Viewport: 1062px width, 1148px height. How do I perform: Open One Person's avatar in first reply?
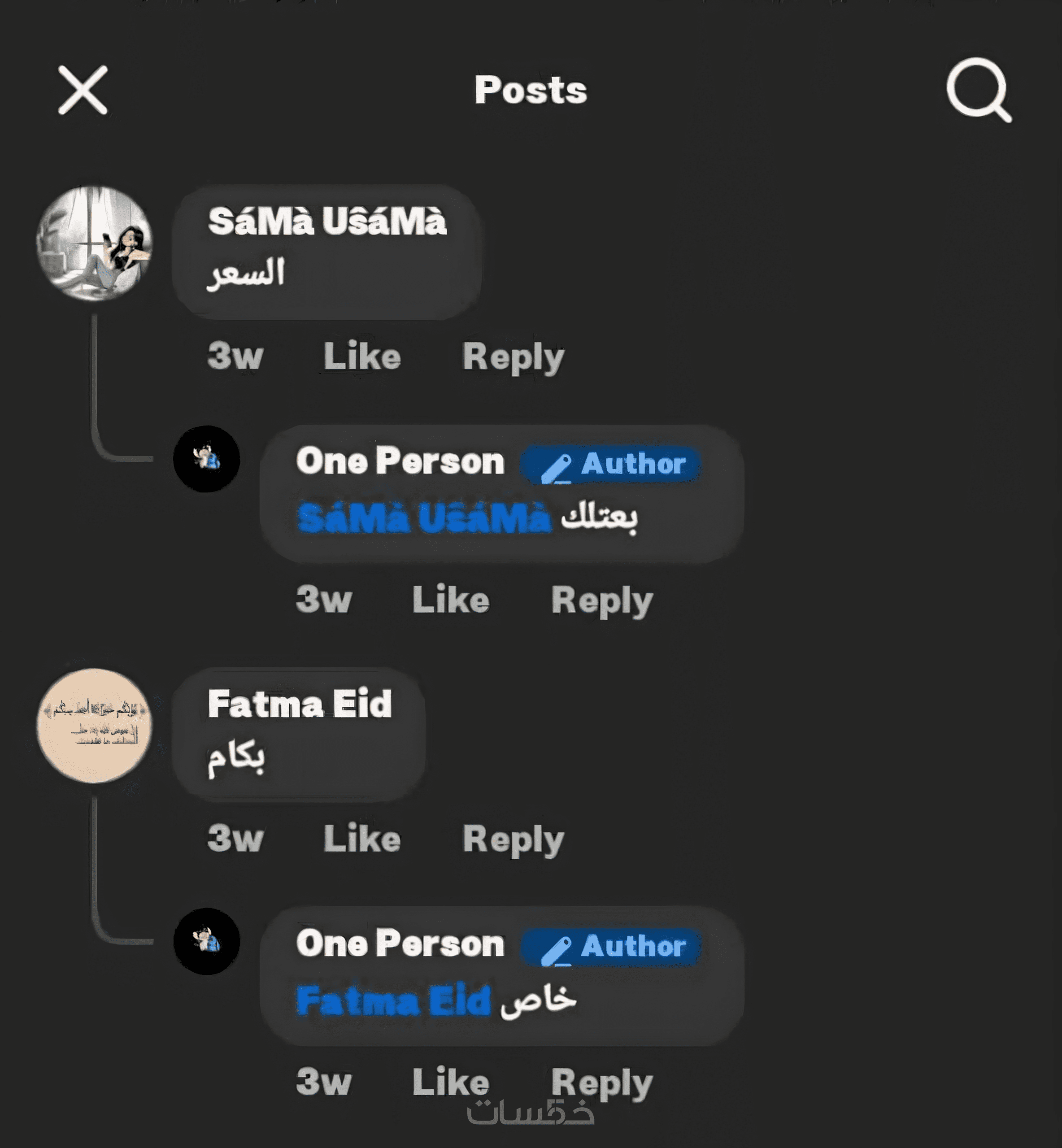click(207, 458)
